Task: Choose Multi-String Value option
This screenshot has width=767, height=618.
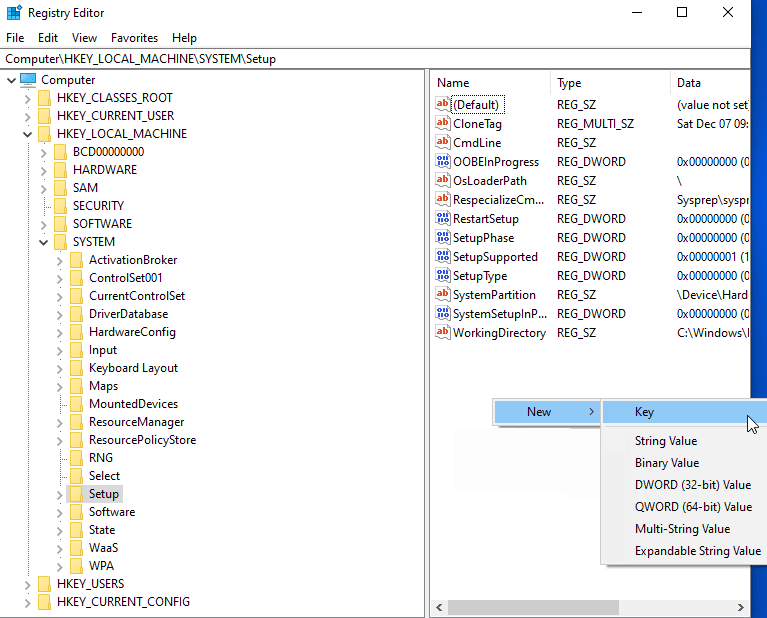Action: (x=684, y=529)
